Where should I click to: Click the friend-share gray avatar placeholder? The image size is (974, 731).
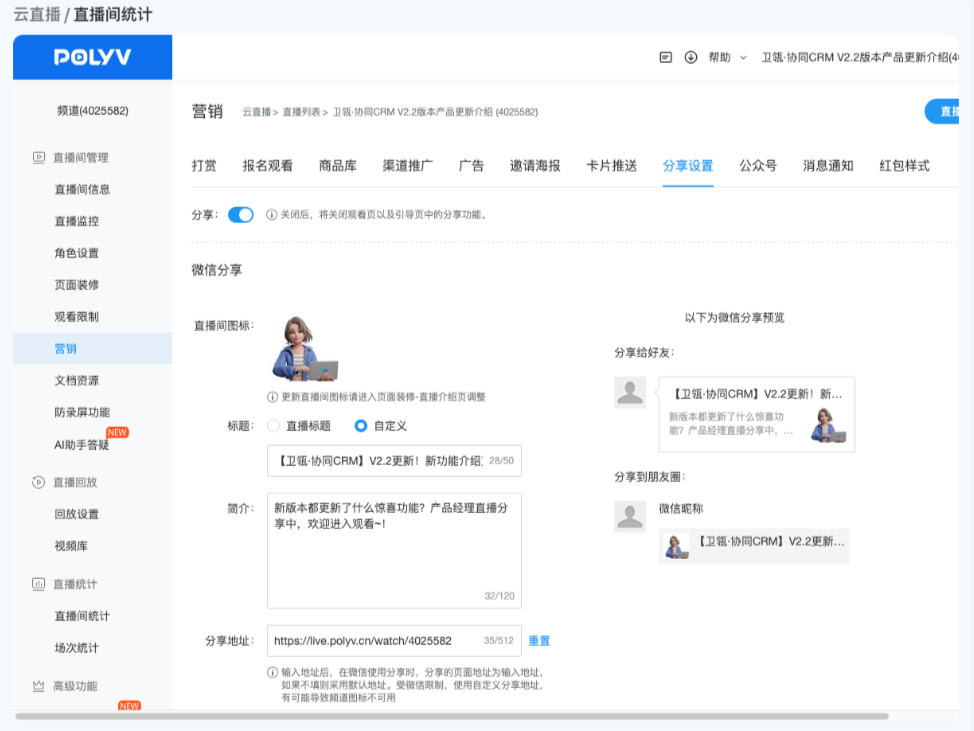coord(630,393)
